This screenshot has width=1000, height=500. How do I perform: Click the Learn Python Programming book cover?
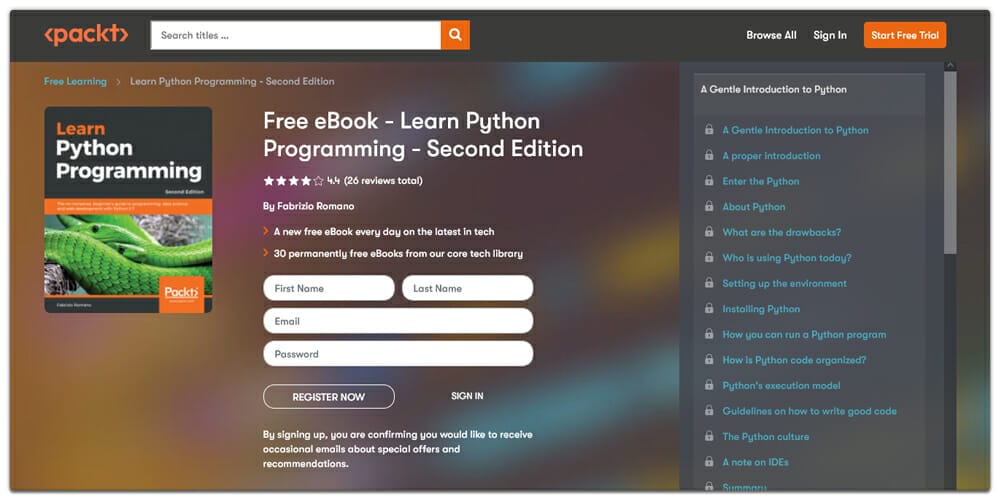click(x=128, y=210)
